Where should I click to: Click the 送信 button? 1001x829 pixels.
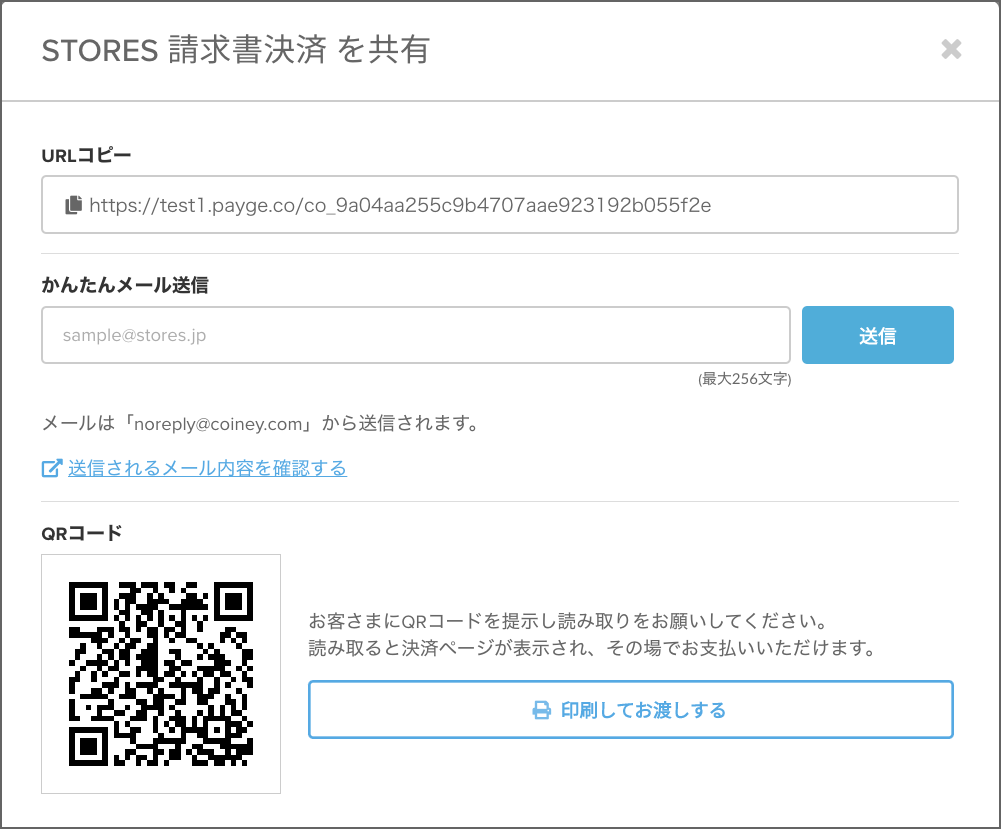click(877, 335)
